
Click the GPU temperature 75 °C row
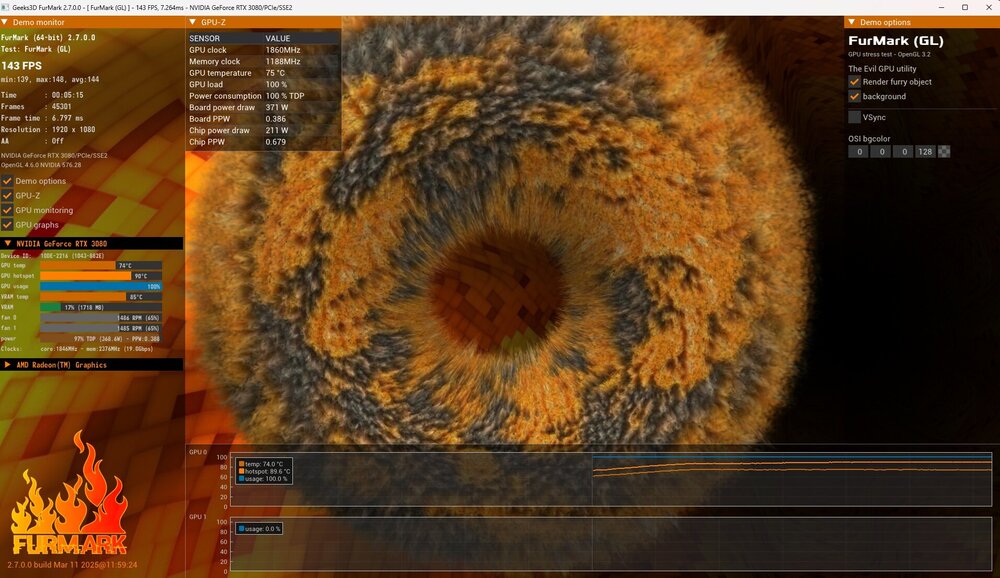click(x=263, y=73)
